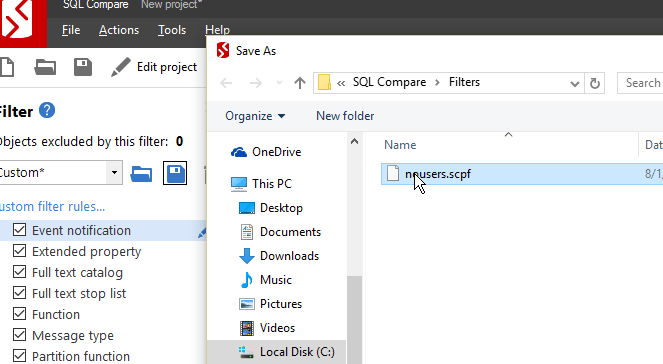
Task: Open project using the folder toolbar icon
Action: pos(45,67)
